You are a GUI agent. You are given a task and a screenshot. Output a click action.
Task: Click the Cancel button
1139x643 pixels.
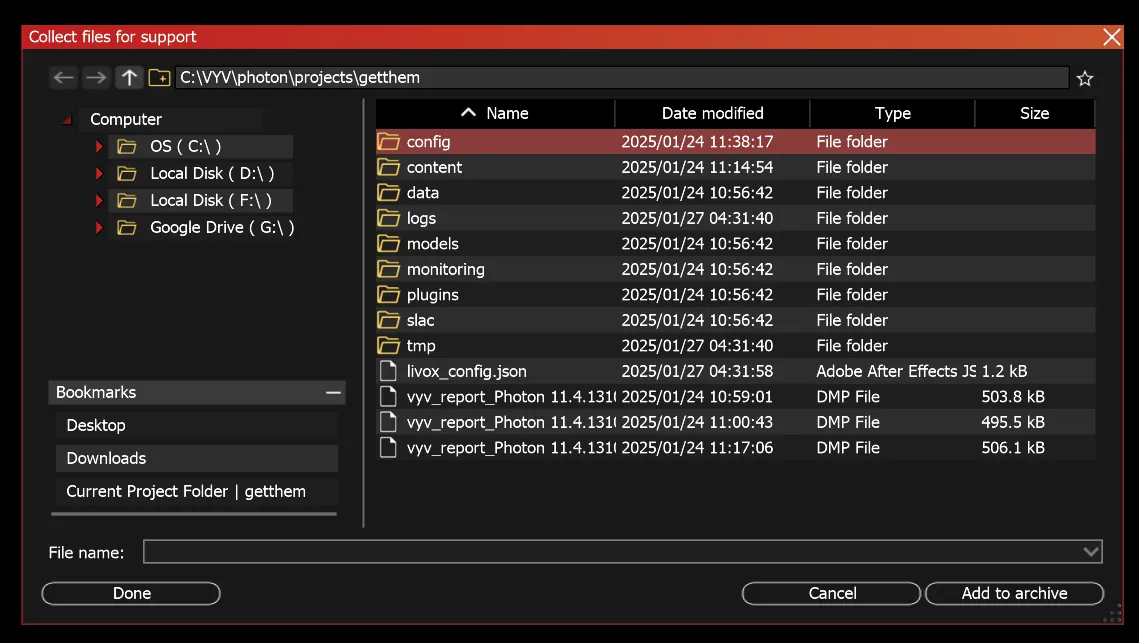pyautogui.click(x=832, y=593)
